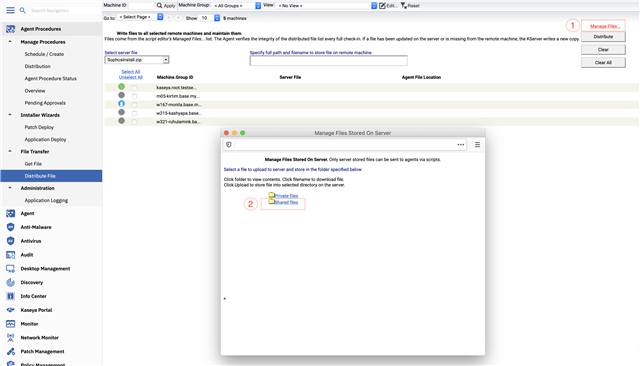This screenshot has height=366, width=640.
Task: Check the w167-monila.base machine checkbox
Action: 135,105
